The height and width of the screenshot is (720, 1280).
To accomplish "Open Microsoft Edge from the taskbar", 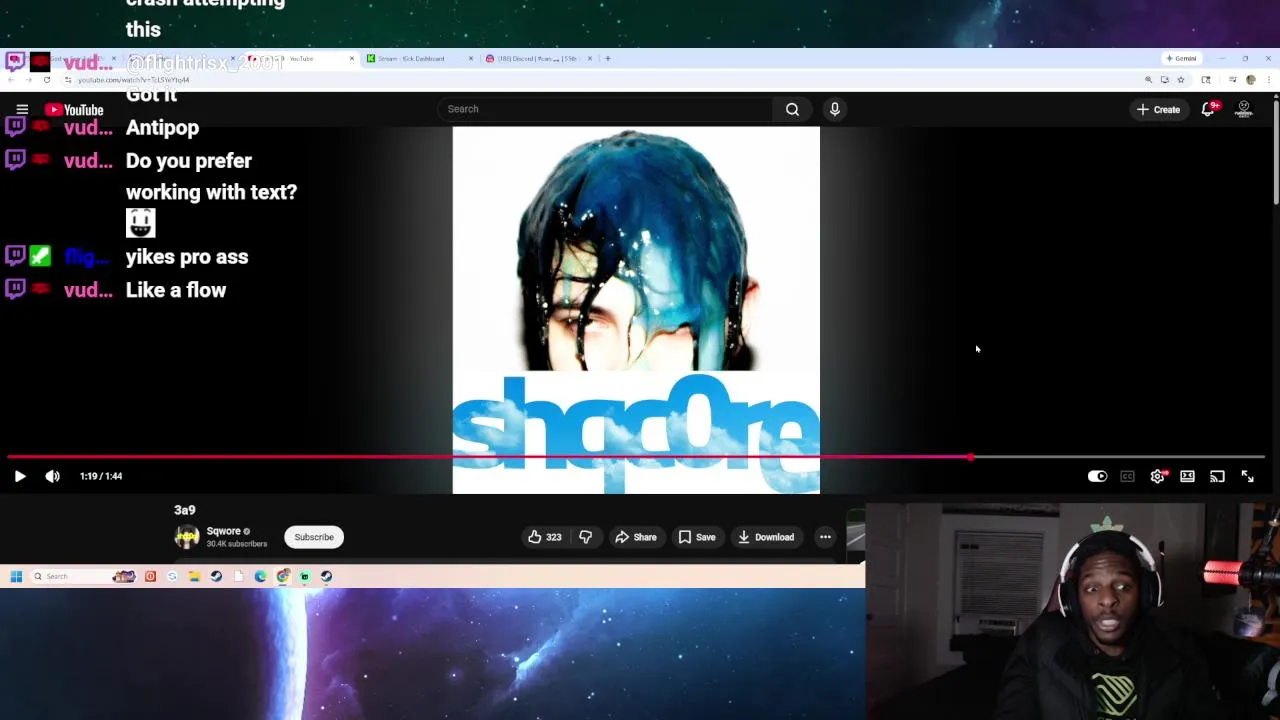I will (261, 576).
